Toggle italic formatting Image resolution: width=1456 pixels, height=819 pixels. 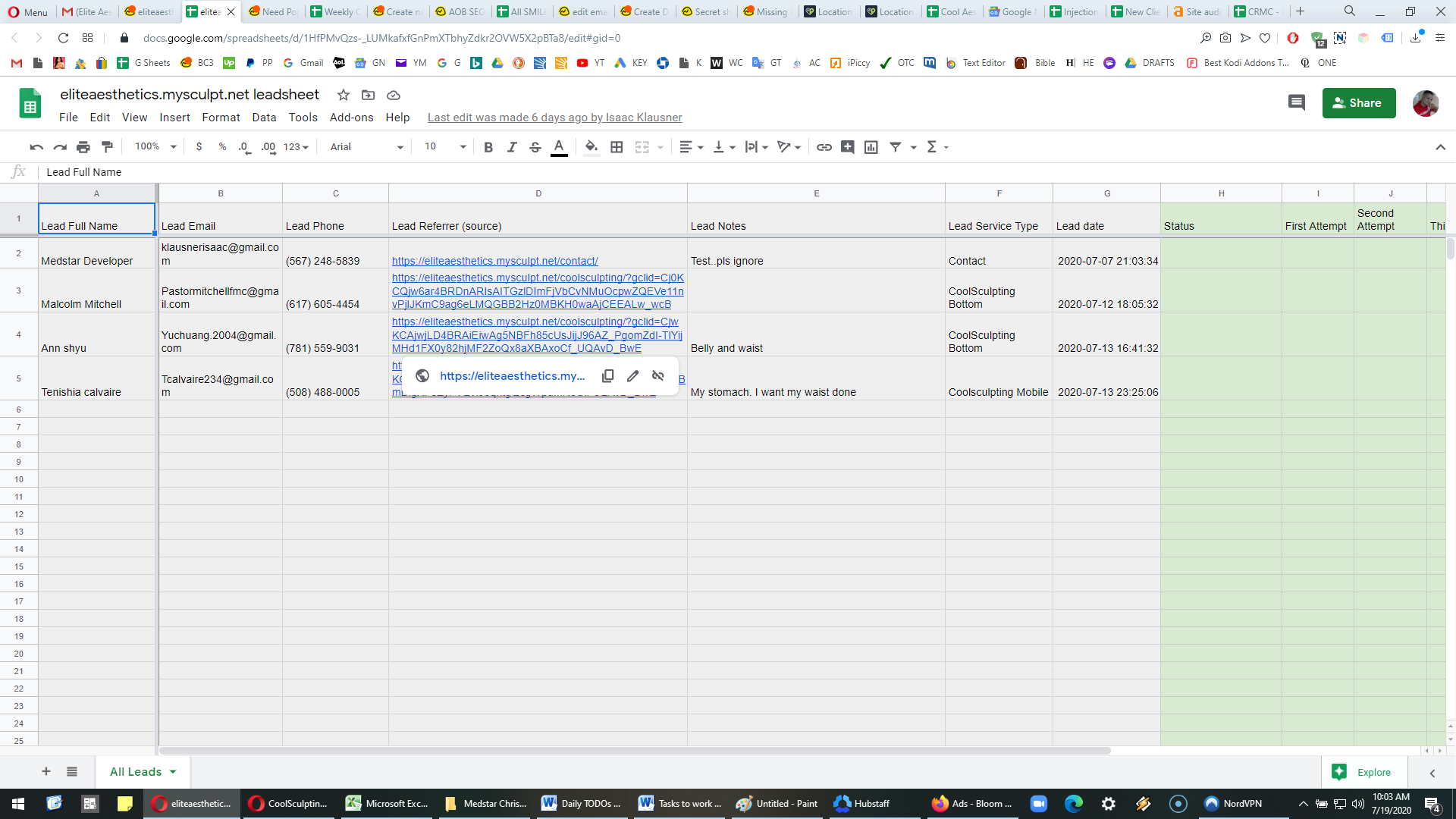(x=512, y=147)
